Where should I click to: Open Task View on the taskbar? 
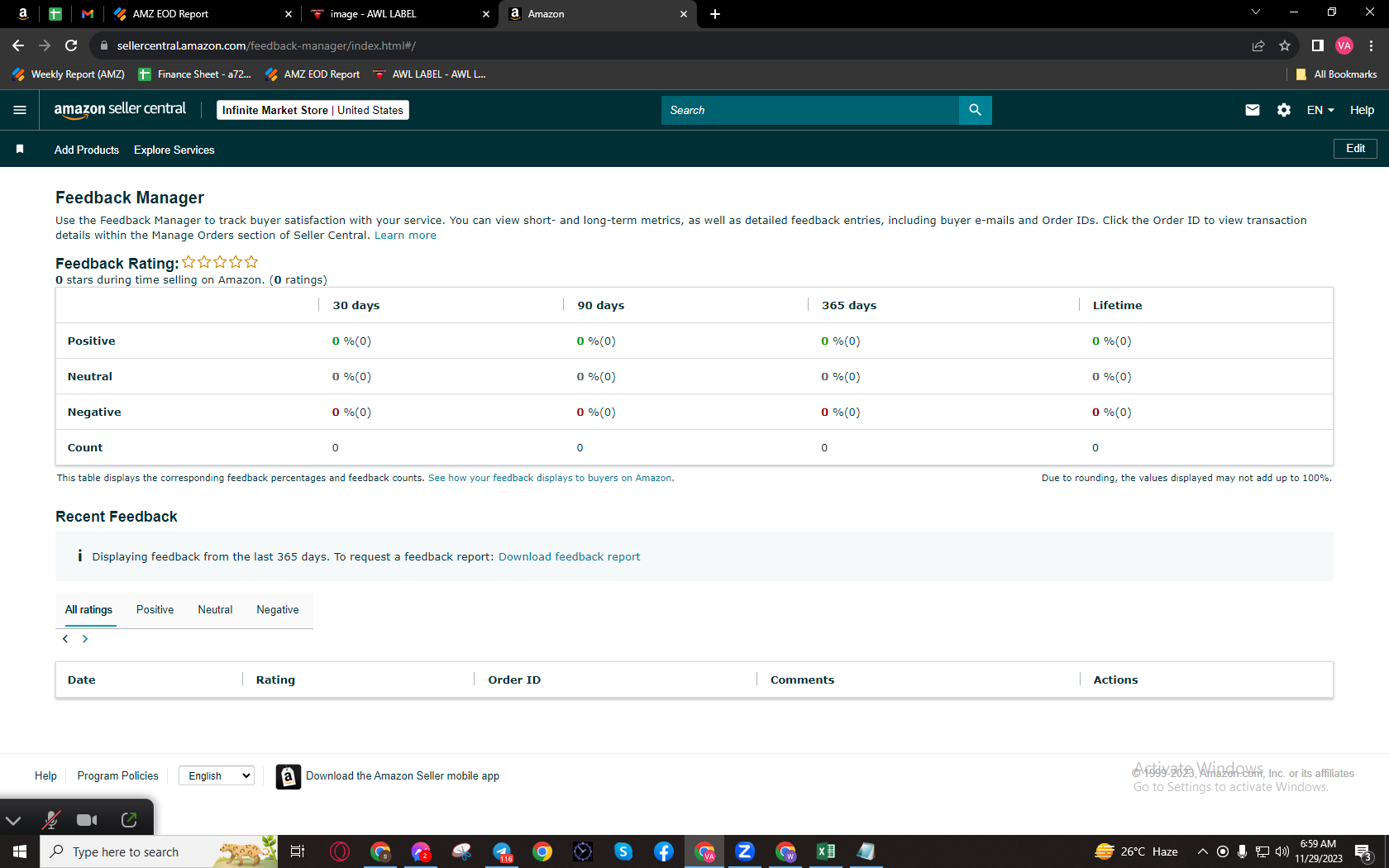[298, 851]
